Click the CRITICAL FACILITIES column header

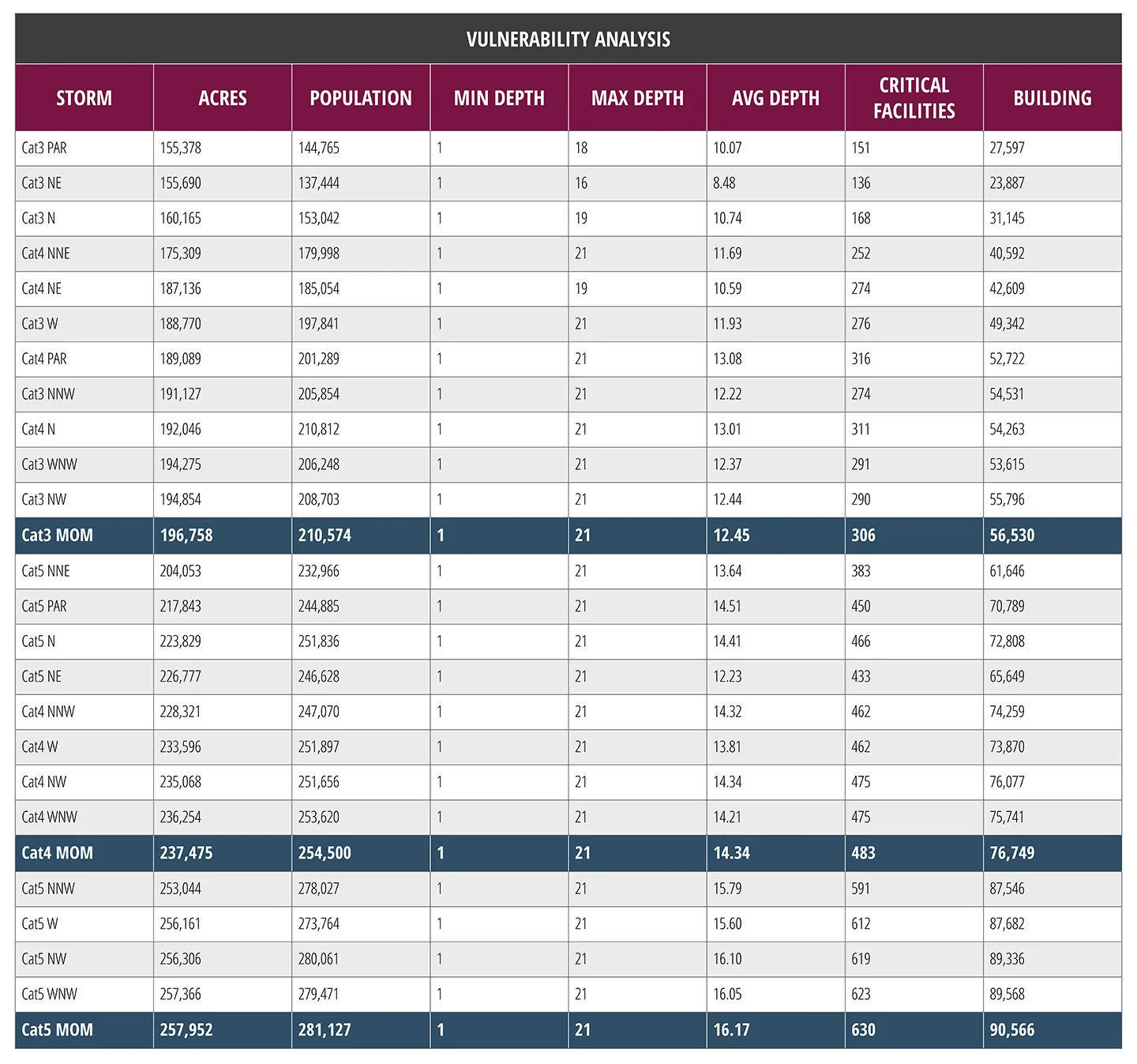tap(914, 98)
